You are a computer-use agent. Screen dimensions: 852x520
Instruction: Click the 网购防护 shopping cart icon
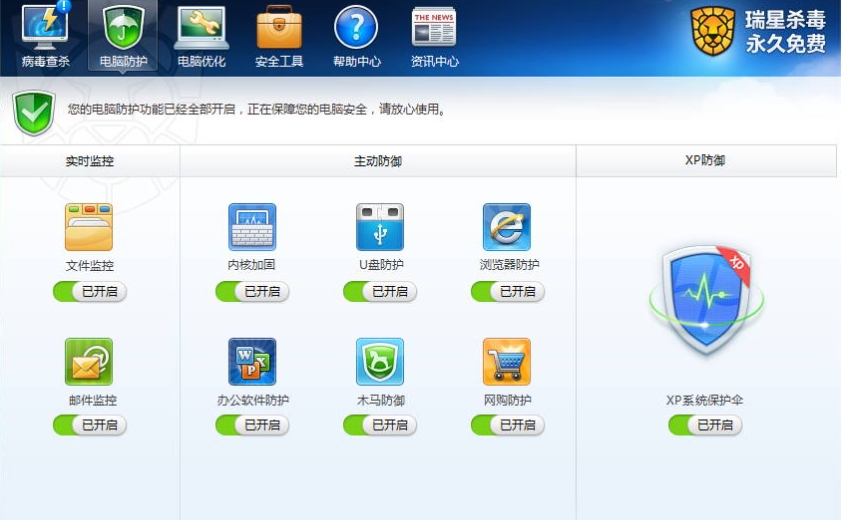[507, 361]
